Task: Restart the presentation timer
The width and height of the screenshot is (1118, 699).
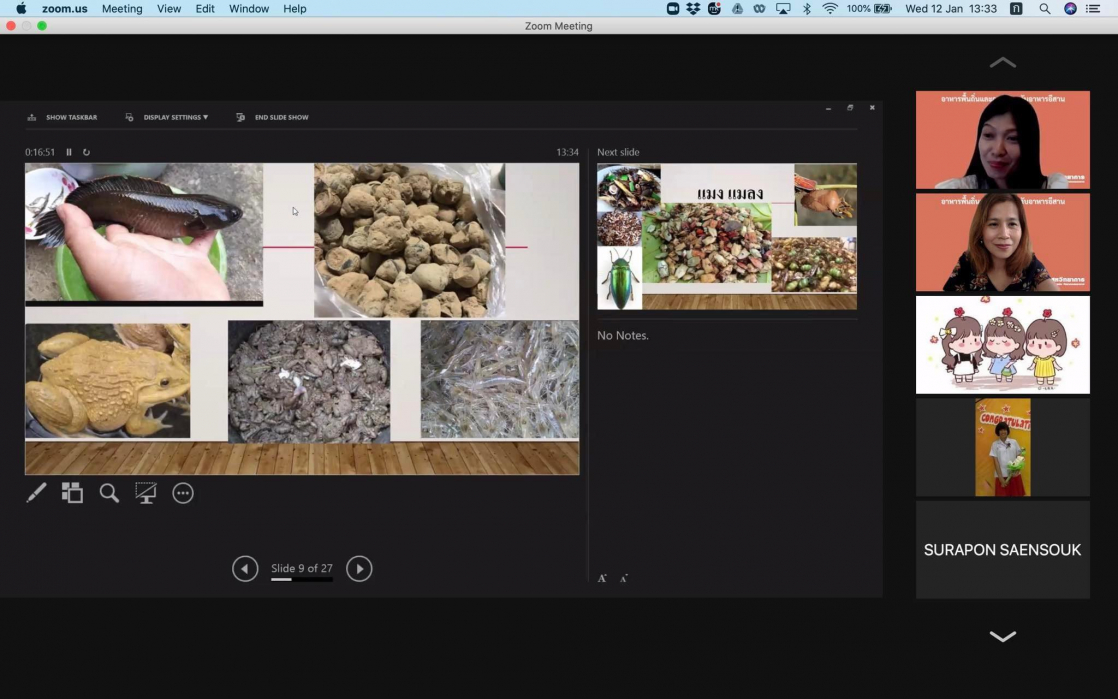Action: click(x=86, y=152)
